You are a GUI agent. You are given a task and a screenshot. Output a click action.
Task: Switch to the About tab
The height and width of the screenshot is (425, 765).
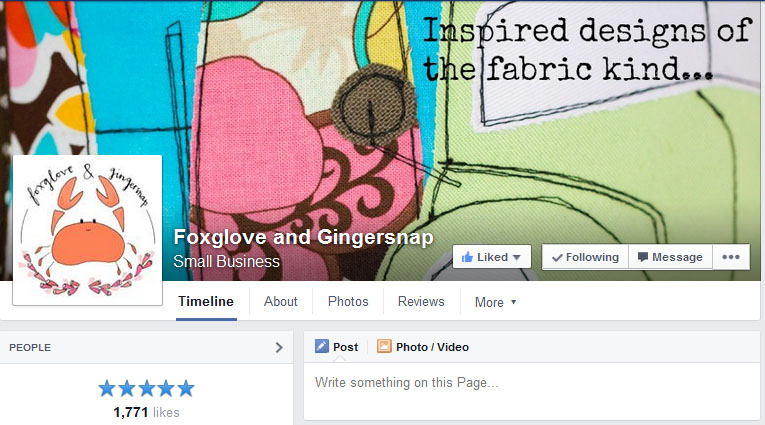coord(281,302)
